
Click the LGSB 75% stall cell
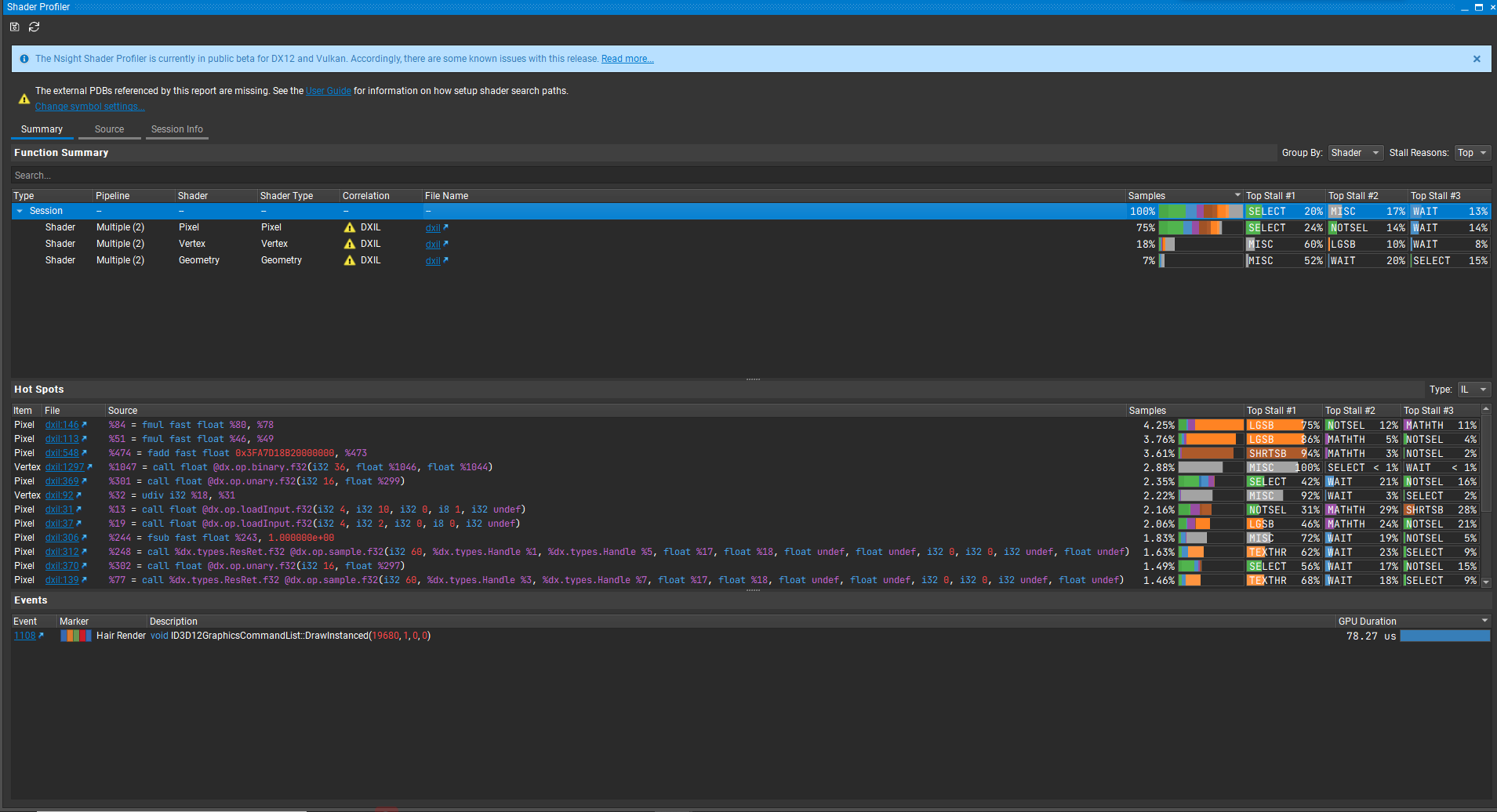(x=1284, y=425)
